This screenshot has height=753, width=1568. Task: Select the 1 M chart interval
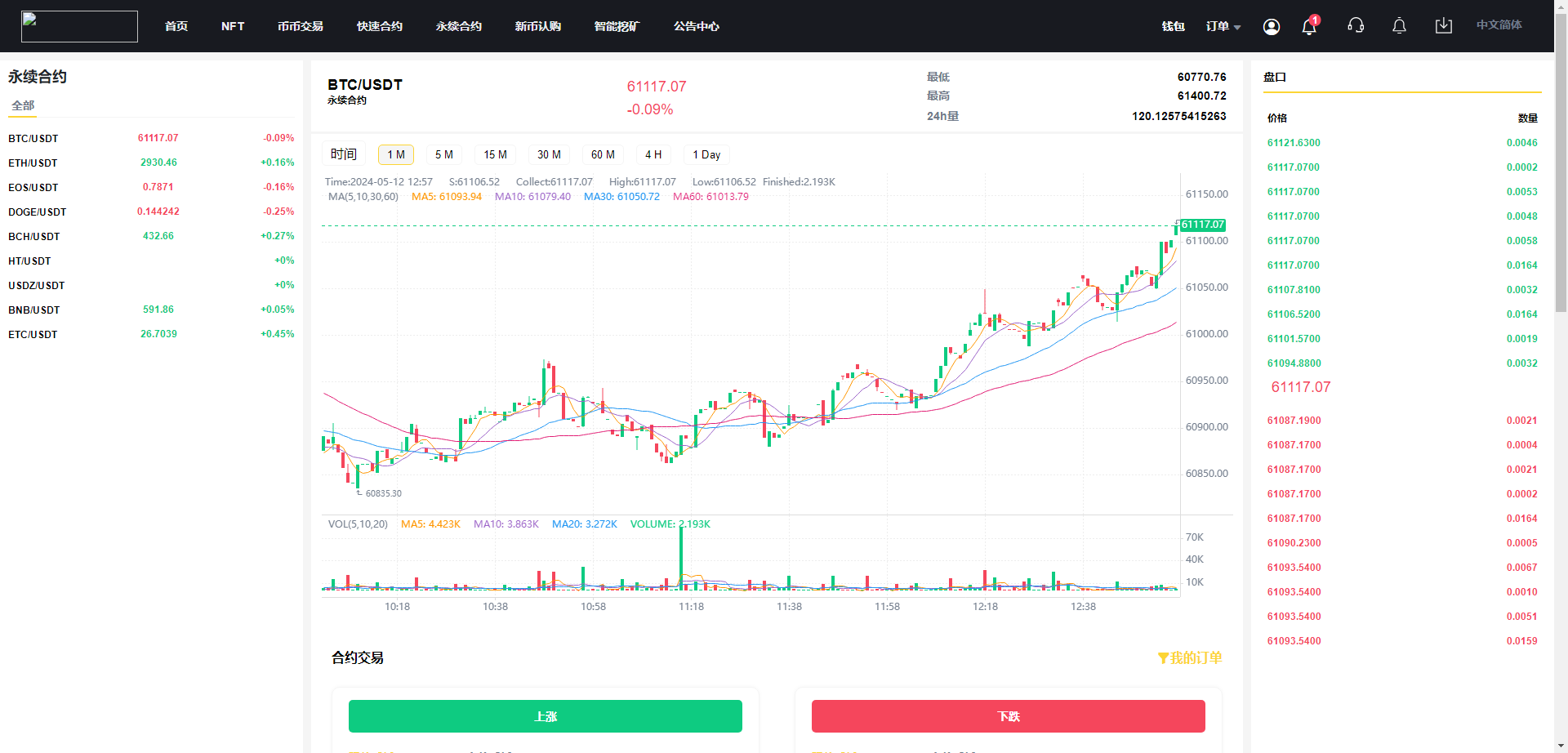tap(396, 154)
